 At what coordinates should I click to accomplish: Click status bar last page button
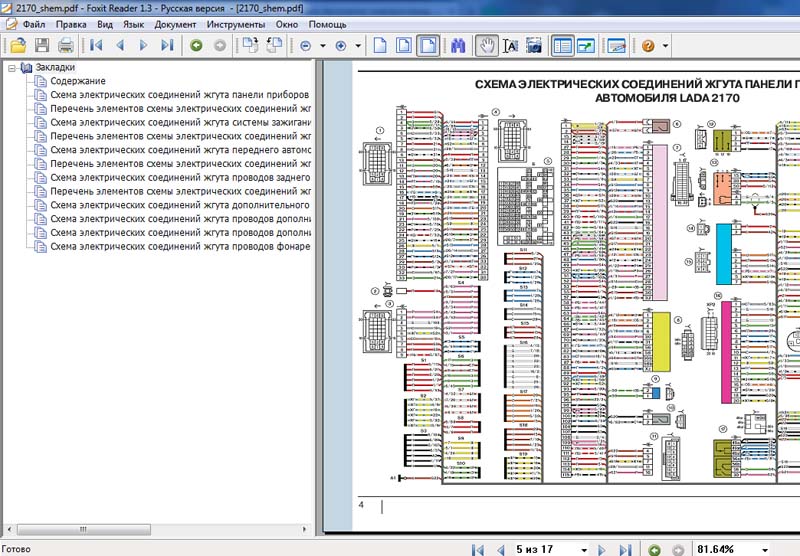[625, 550]
